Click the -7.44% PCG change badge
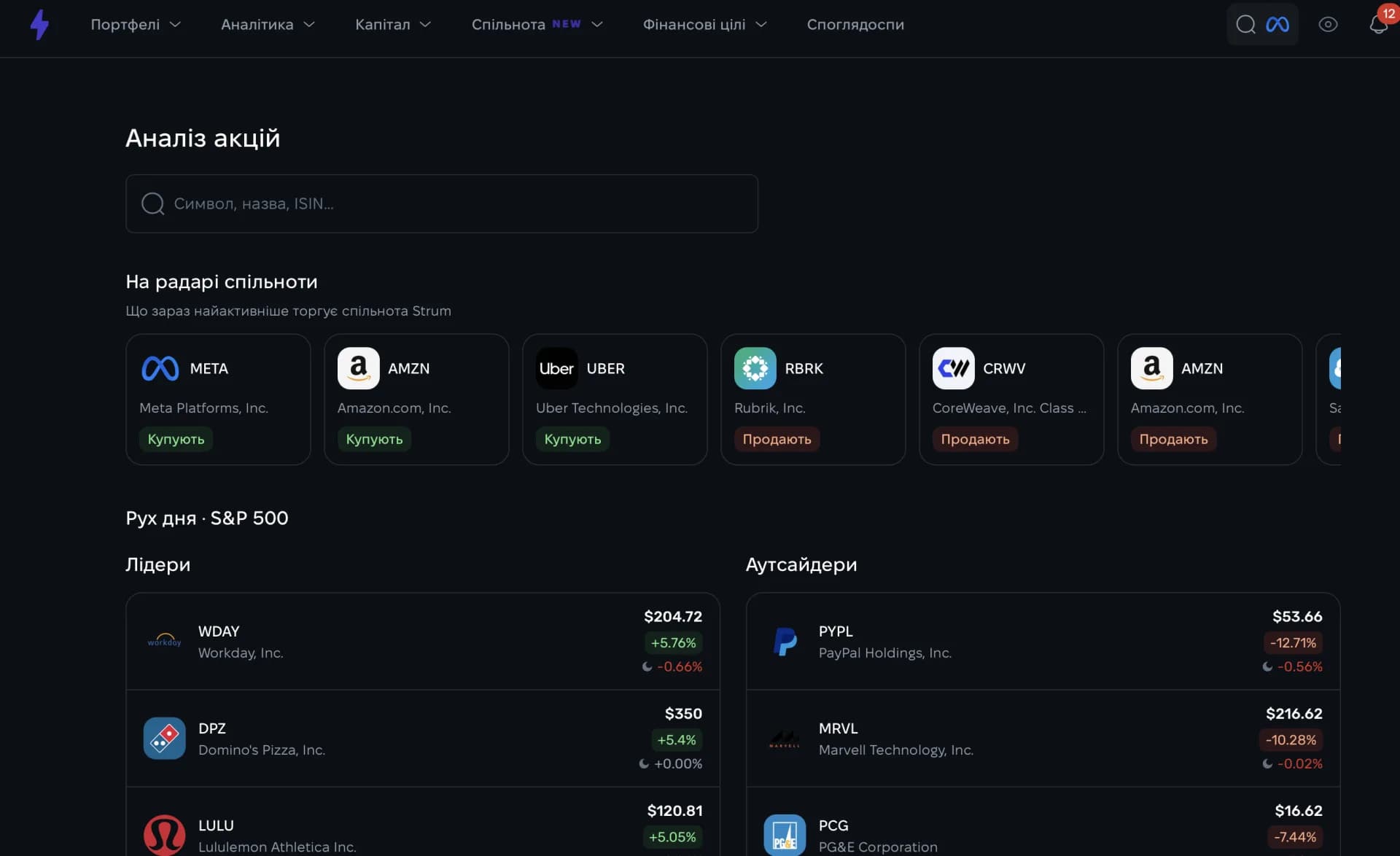 pyautogui.click(x=1294, y=836)
